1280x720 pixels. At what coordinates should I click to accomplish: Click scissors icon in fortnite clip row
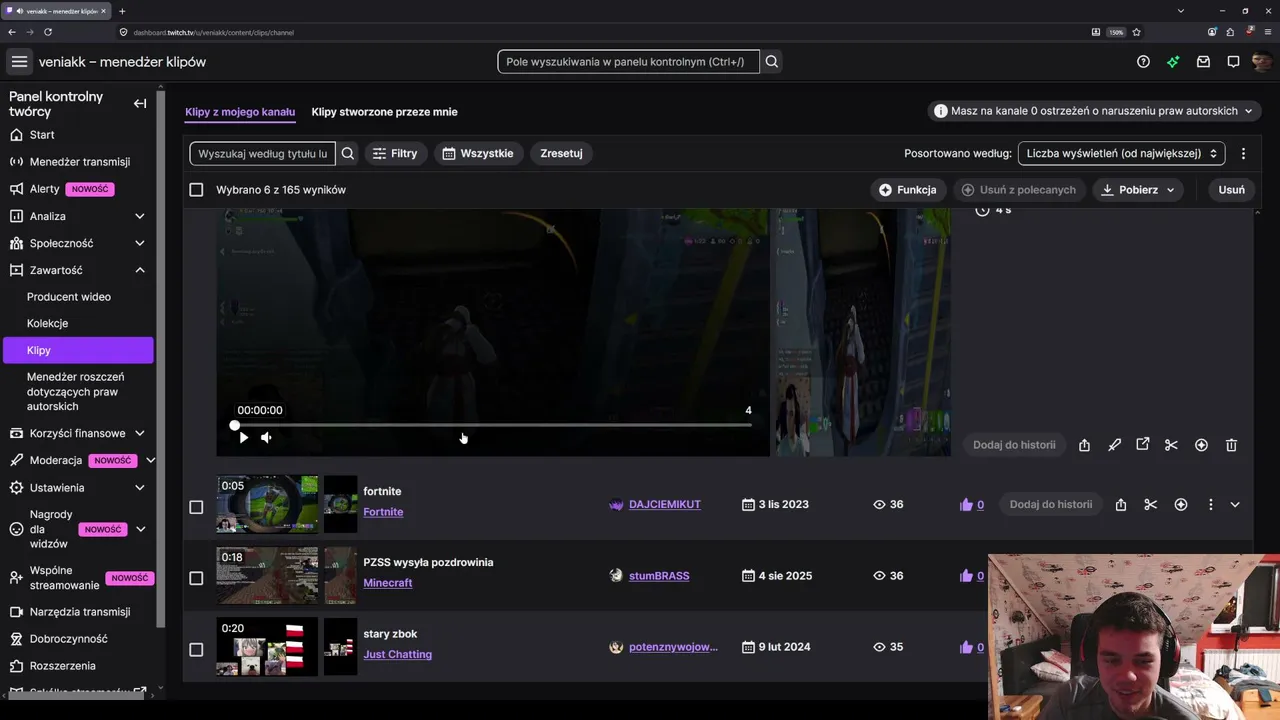click(x=1151, y=505)
